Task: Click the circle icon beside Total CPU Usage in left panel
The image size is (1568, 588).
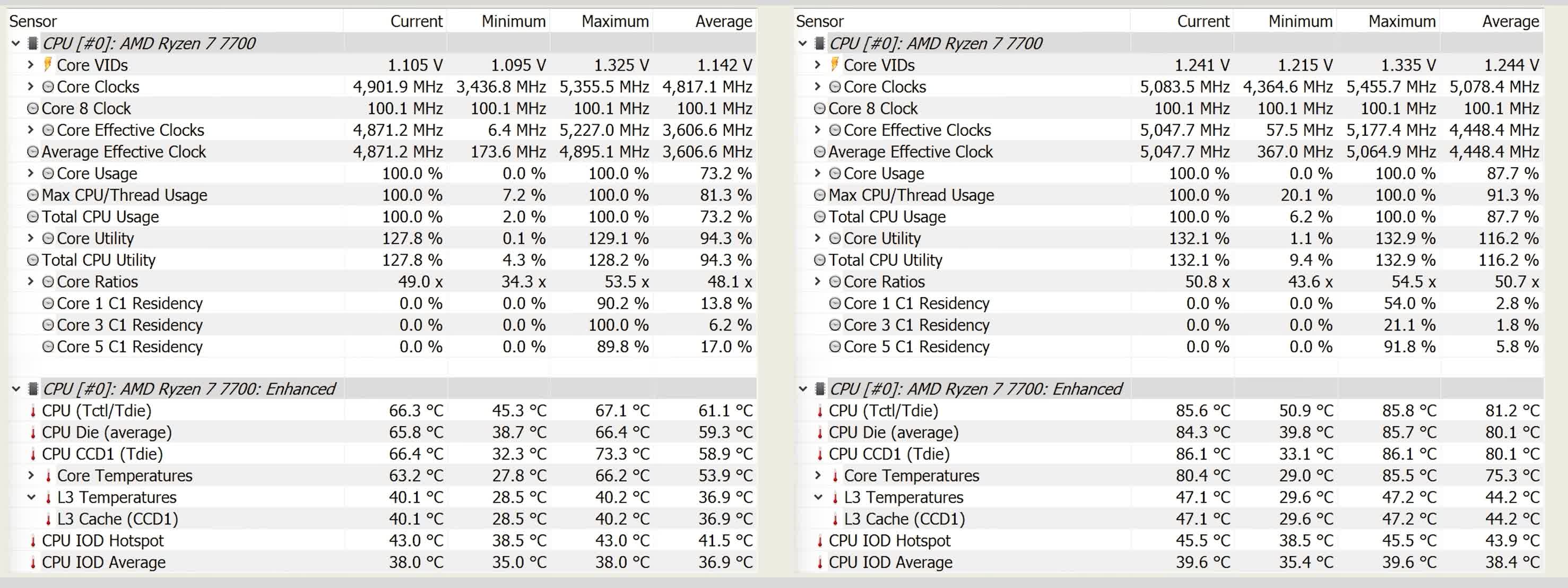Action: (x=33, y=217)
